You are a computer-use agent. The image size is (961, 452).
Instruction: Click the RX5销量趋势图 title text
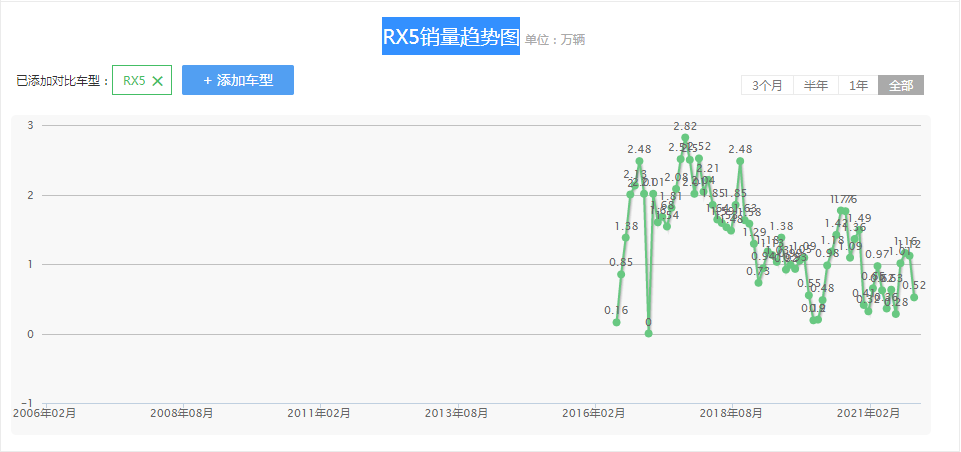pyautogui.click(x=451, y=36)
